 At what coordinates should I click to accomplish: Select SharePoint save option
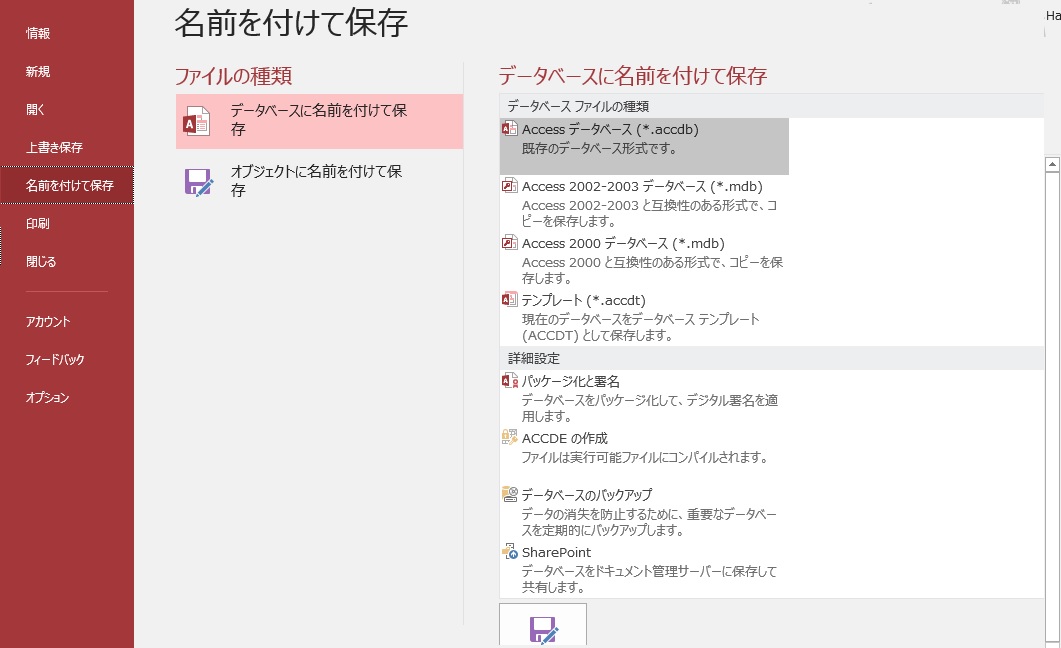(644, 569)
